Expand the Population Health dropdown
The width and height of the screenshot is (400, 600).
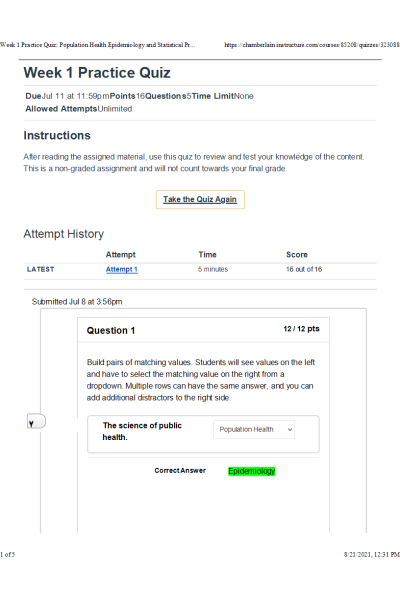[x=254, y=429]
